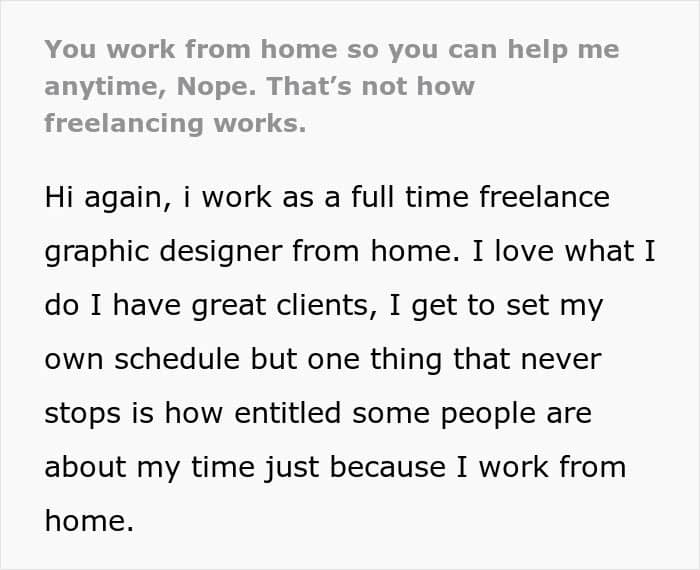Click the word 'schedule' in body text
Image resolution: width=700 pixels, height=570 pixels.
tap(177, 359)
